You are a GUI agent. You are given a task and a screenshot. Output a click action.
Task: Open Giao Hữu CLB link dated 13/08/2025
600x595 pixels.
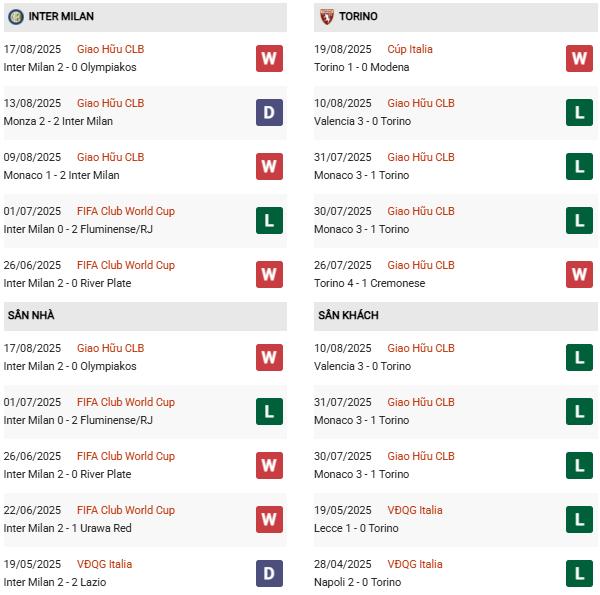110,103
